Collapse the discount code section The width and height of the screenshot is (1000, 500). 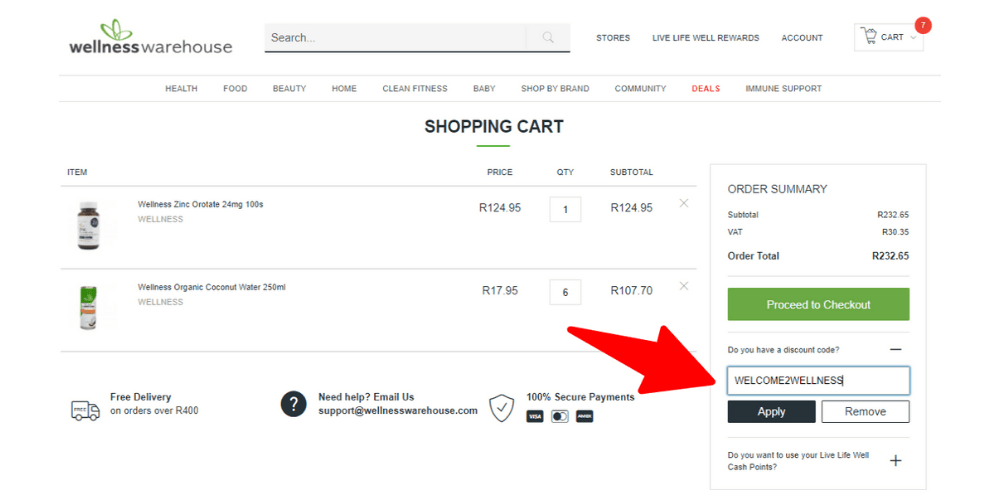[895, 349]
